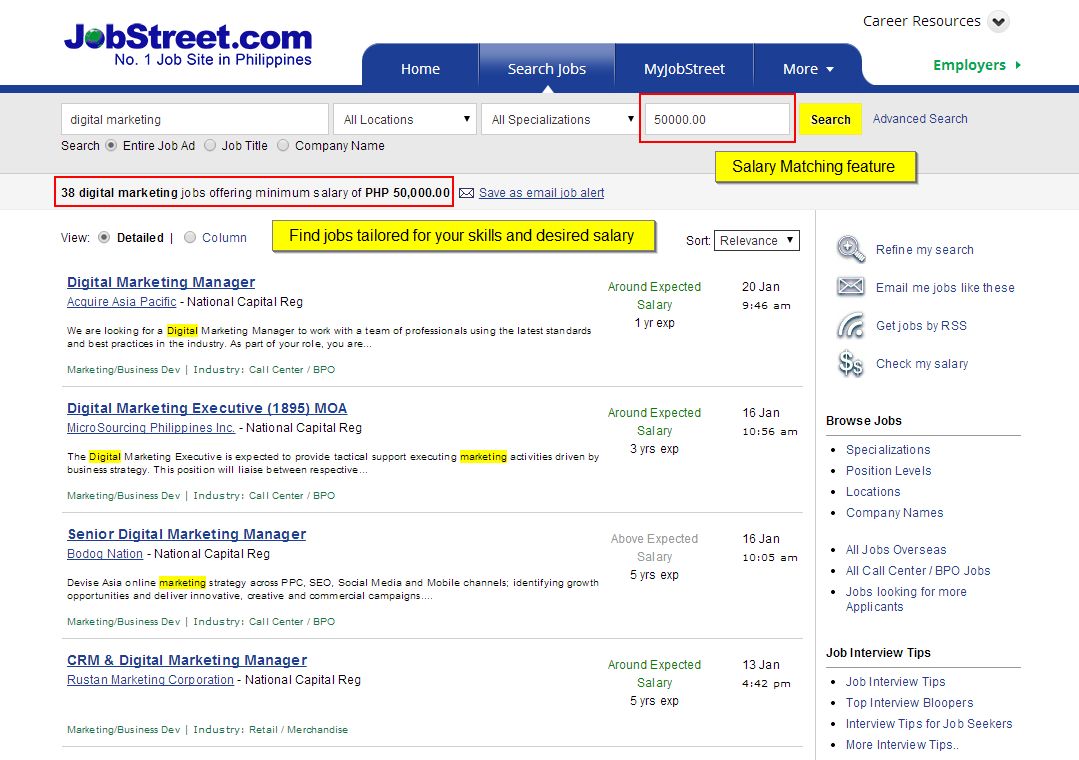This screenshot has height=760, width=1079.
Task: Click the email envelope icon in sidebar
Action: point(851,287)
